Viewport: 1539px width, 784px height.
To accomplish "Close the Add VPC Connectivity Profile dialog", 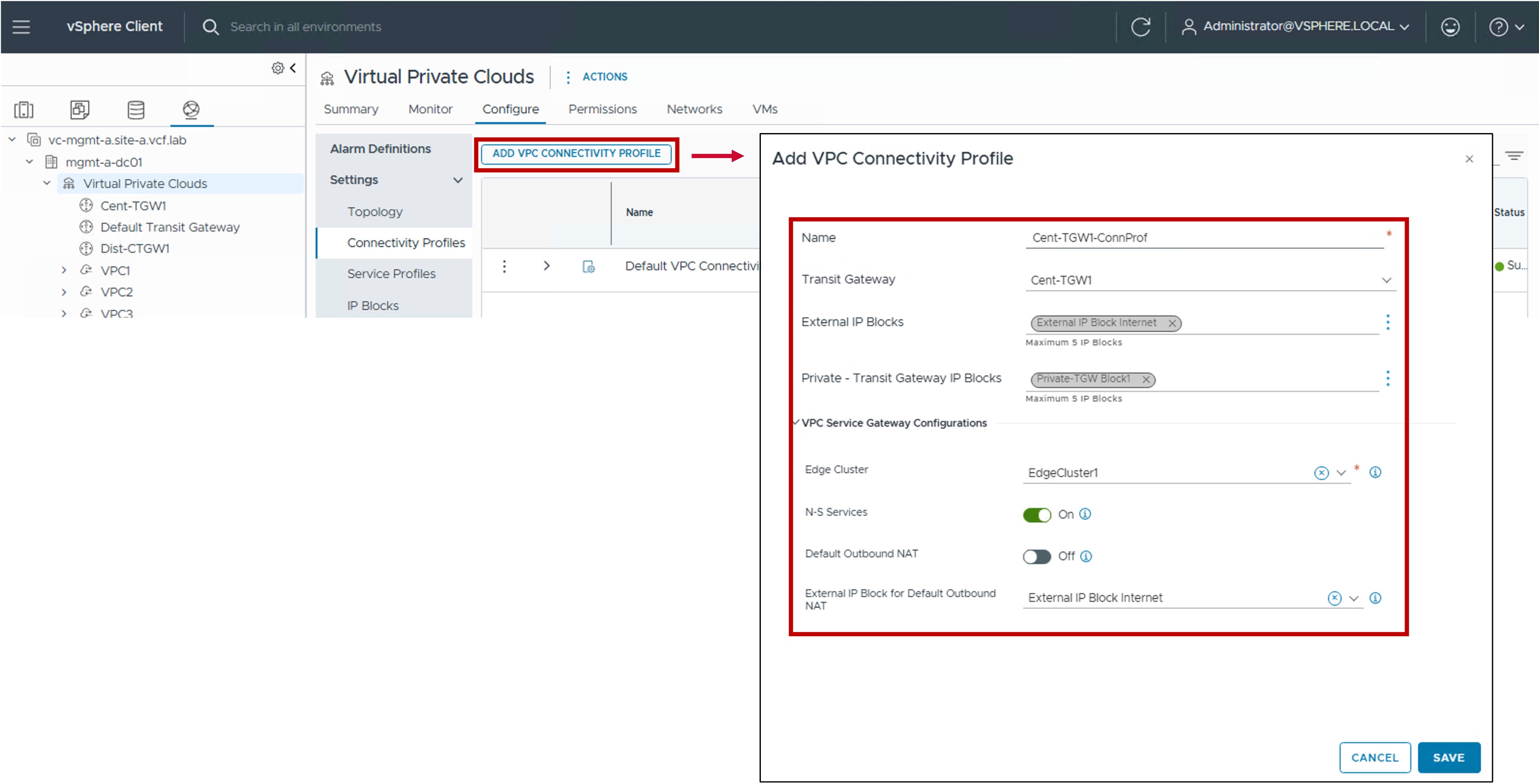I will coord(1469,158).
